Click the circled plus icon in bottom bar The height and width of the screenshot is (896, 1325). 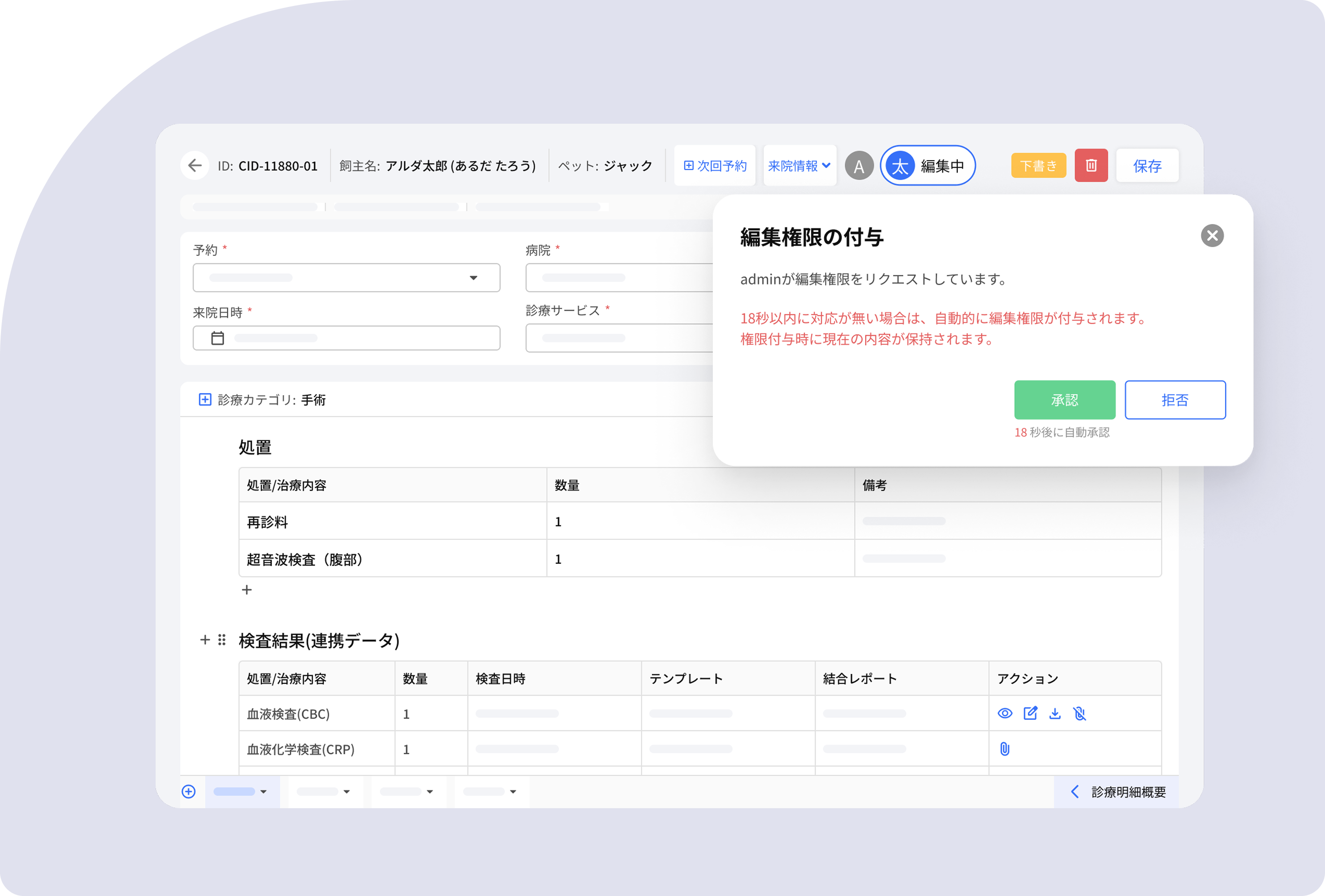click(189, 791)
